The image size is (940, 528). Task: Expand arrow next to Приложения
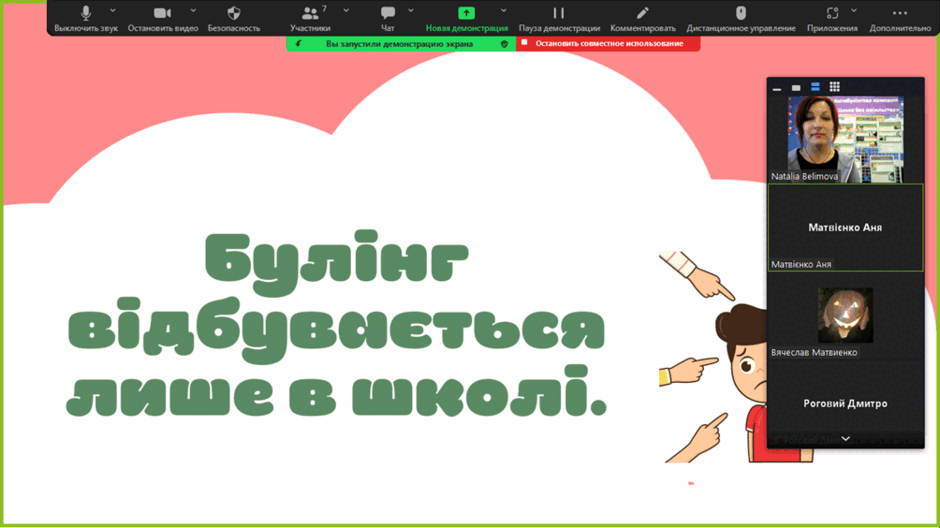[854, 11]
